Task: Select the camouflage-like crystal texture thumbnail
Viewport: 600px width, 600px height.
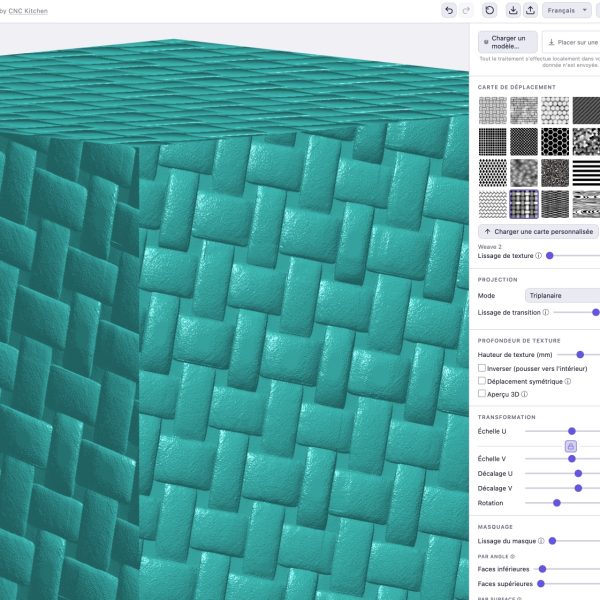Action: [586, 142]
